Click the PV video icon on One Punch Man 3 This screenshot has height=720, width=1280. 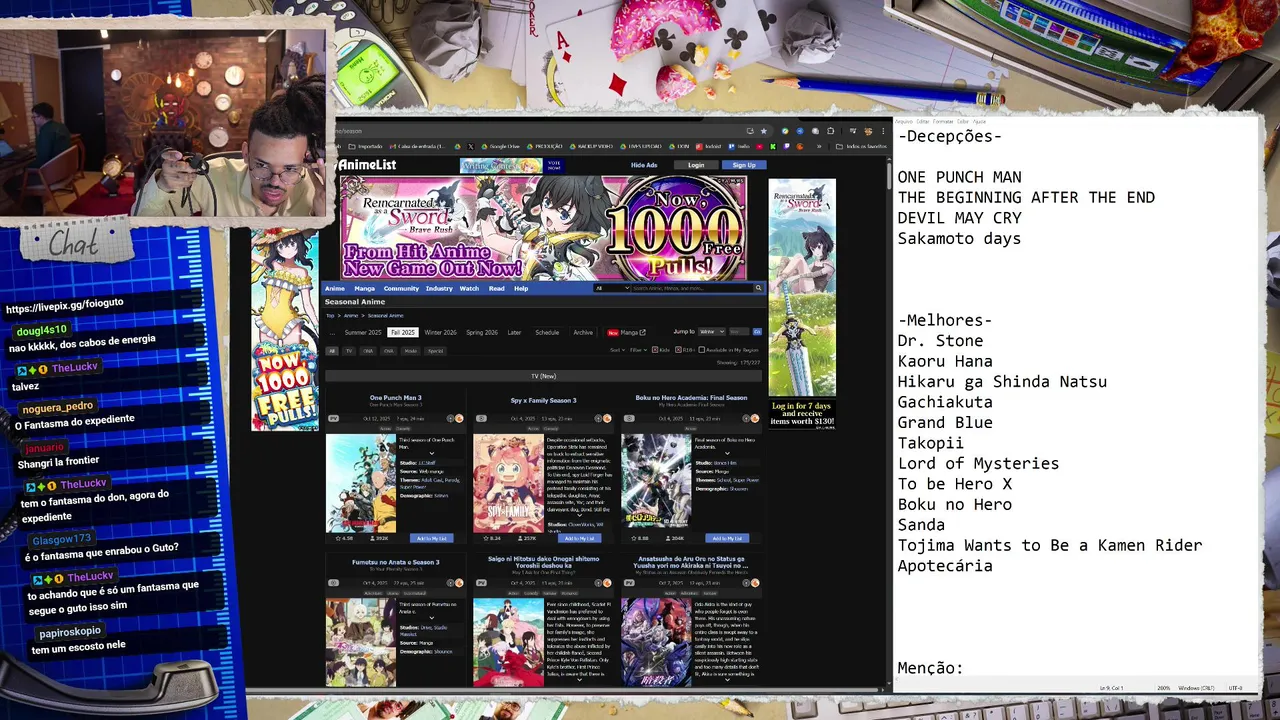click(x=333, y=418)
